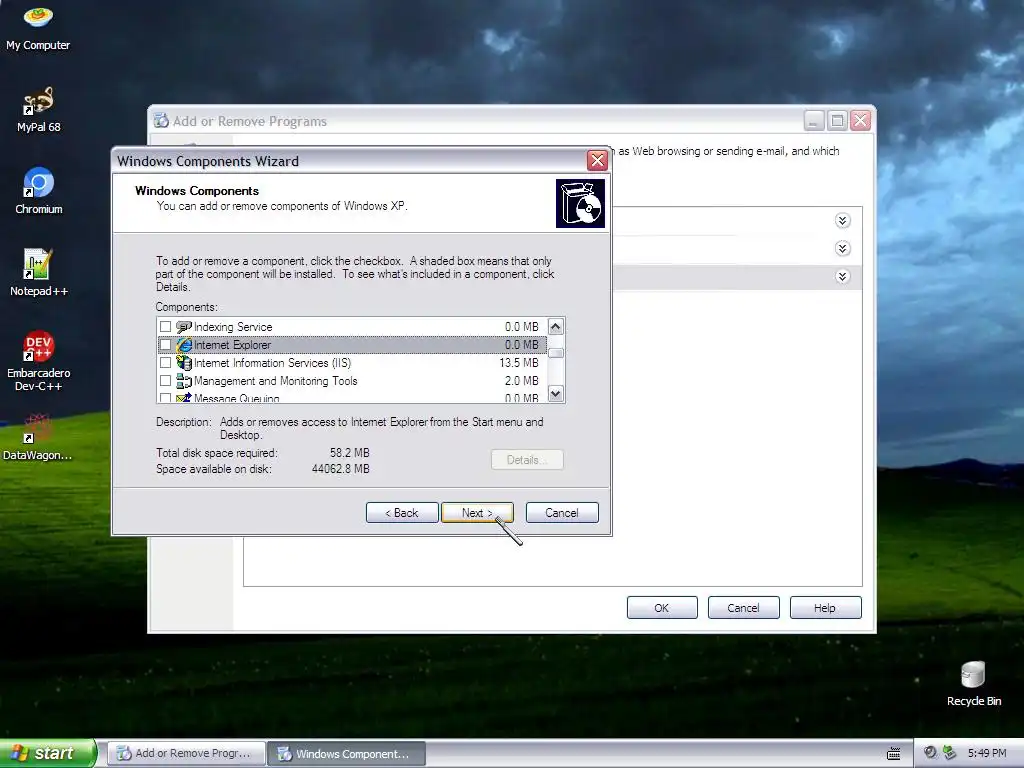
Task: Click the 2.0 MB size value
Action: (522, 381)
